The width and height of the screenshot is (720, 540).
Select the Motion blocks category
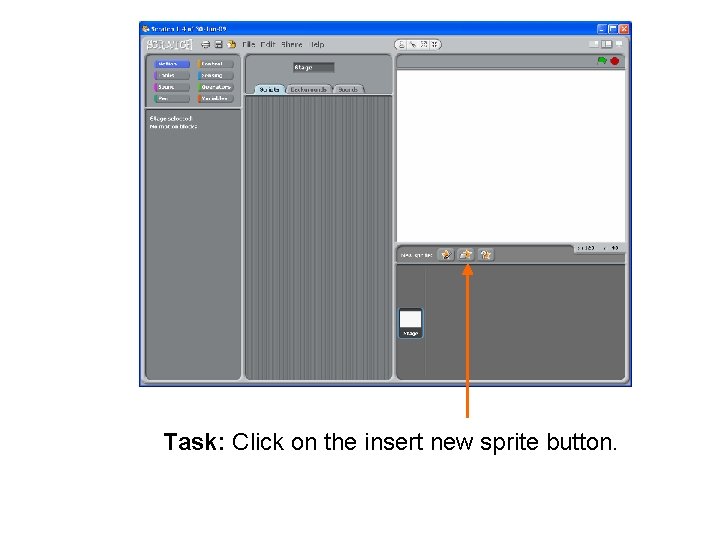pyautogui.click(x=171, y=64)
